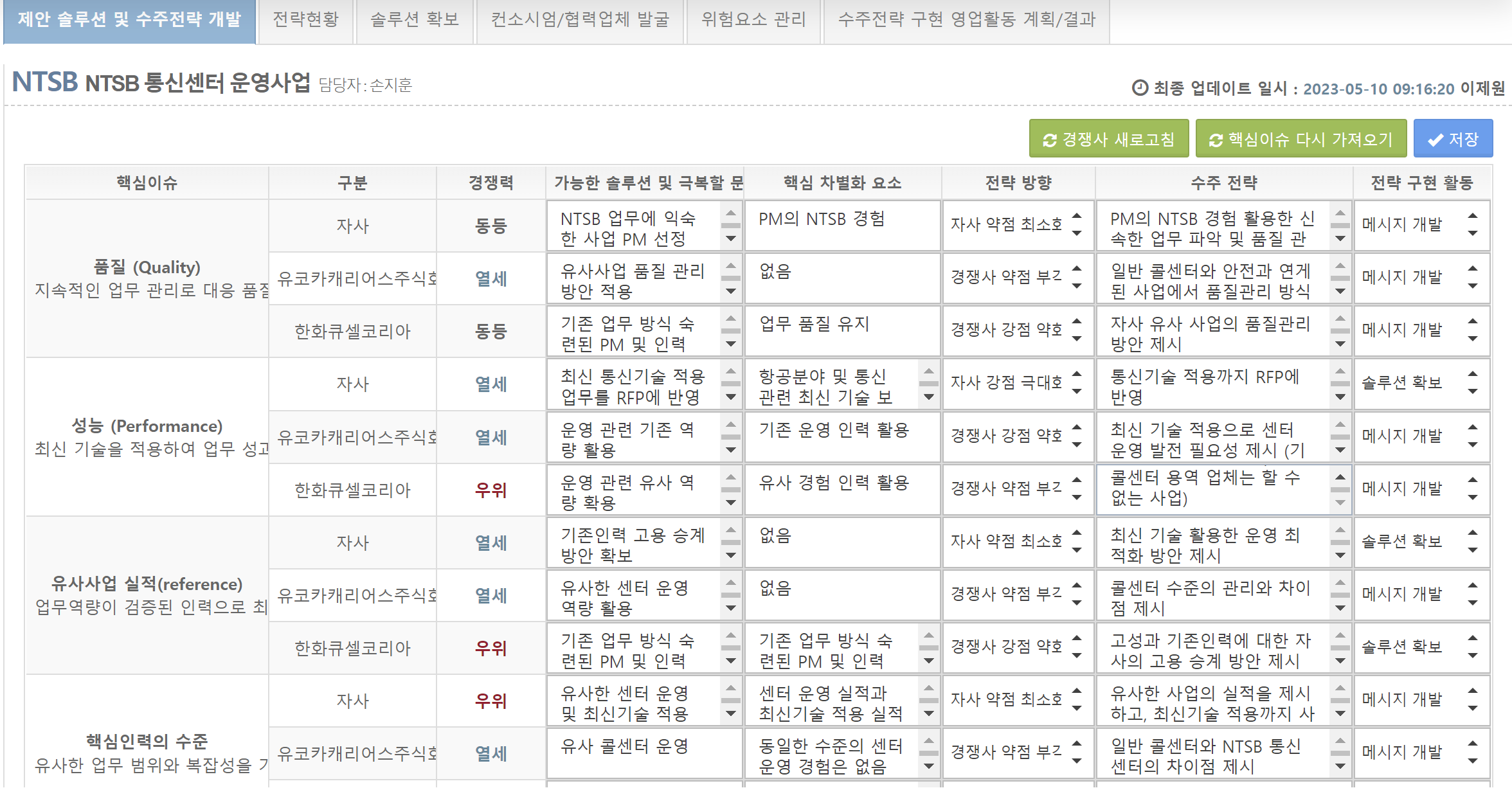Open 전략 방향 dropdown in '유사사업 품질 관리' row
Image resolution: width=1512 pixels, height=788 pixels.
[x=1018, y=278]
